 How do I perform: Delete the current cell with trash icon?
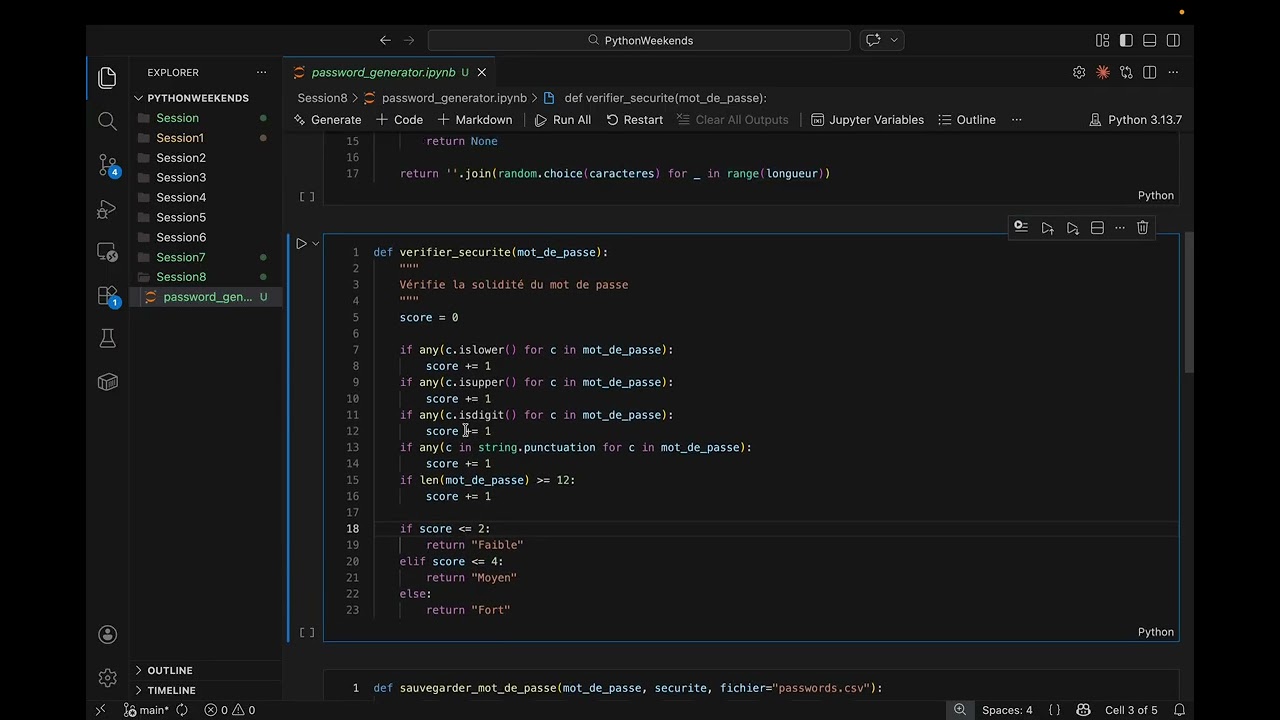point(1143,228)
